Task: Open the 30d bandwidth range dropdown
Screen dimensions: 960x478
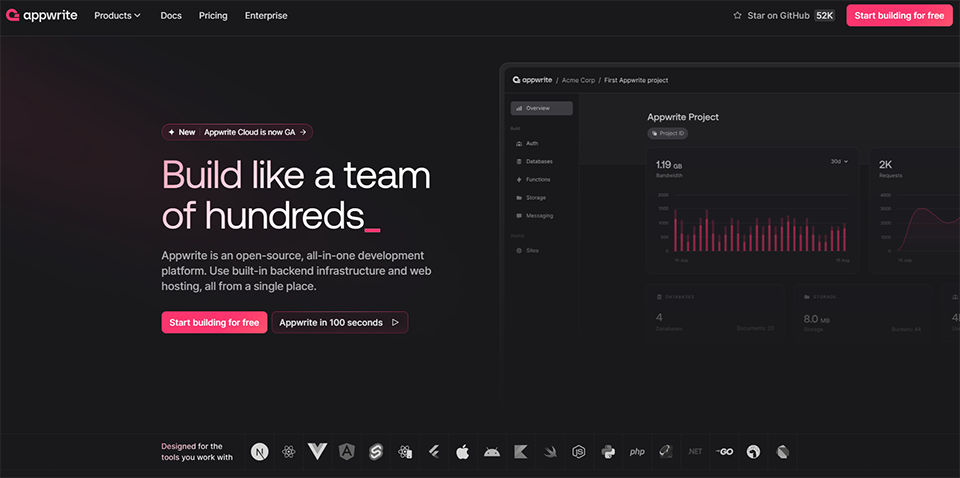Action: tap(839, 162)
